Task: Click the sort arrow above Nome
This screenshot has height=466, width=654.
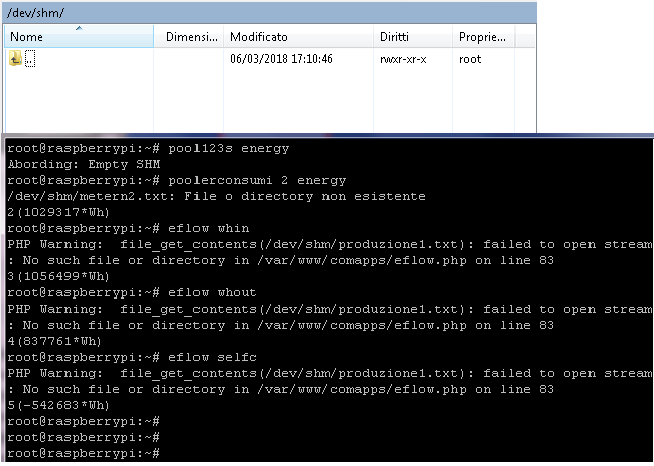Action: [x=79, y=28]
